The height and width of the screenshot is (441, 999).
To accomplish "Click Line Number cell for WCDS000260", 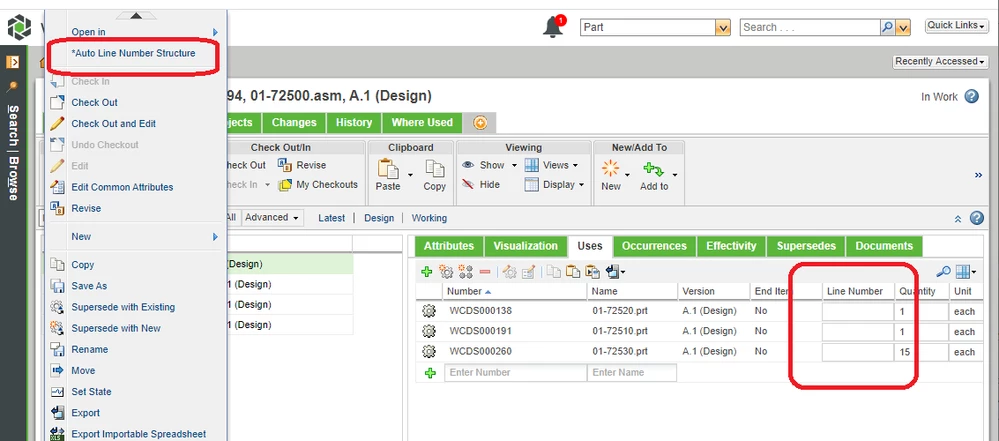I will [x=858, y=352].
